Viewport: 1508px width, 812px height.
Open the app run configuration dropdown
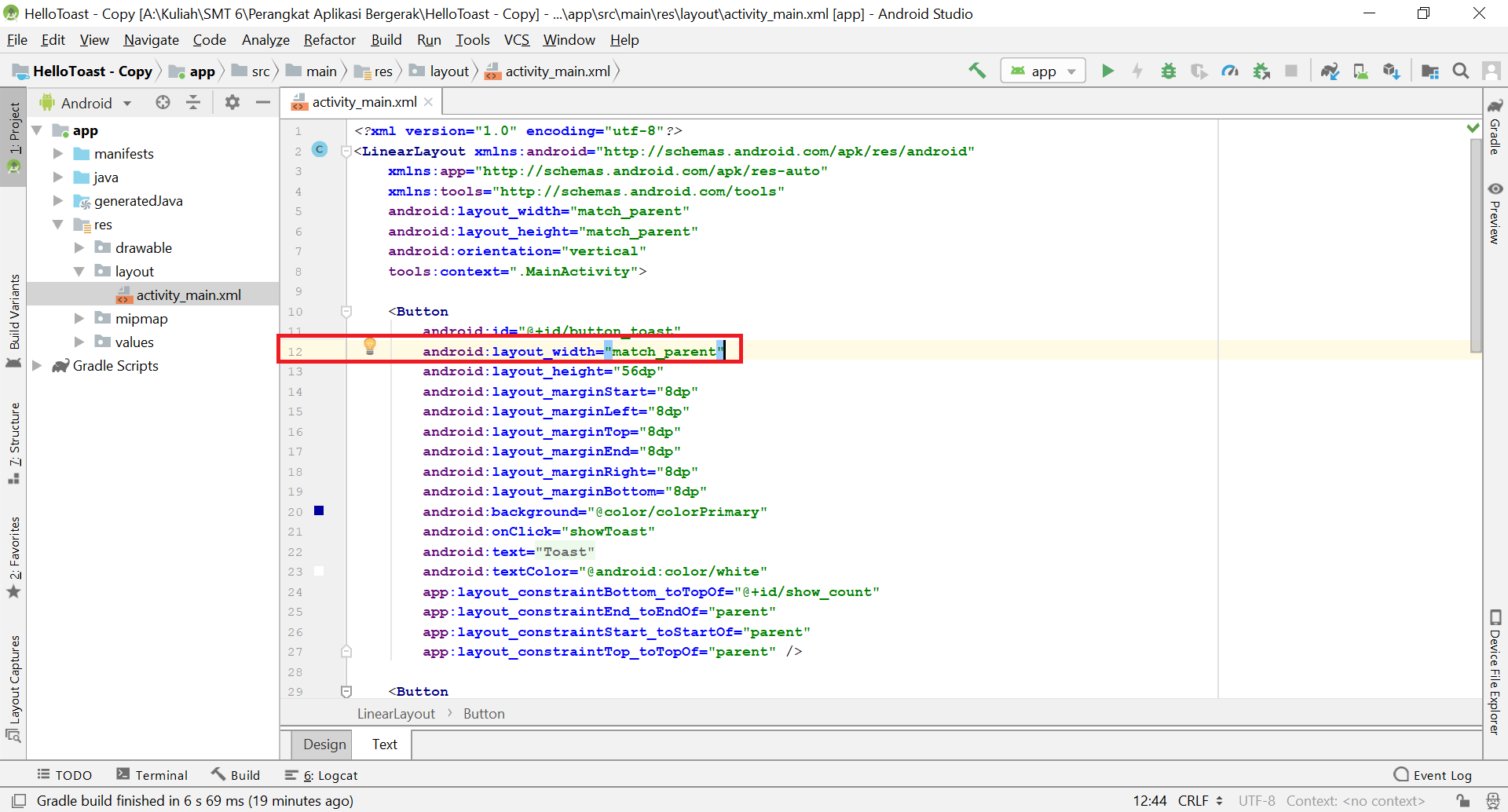[x=1043, y=71]
